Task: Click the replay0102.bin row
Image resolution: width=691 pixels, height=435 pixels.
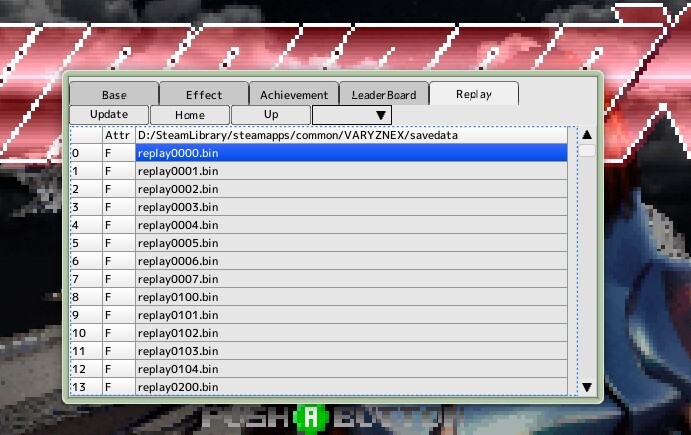Action: pos(351,333)
